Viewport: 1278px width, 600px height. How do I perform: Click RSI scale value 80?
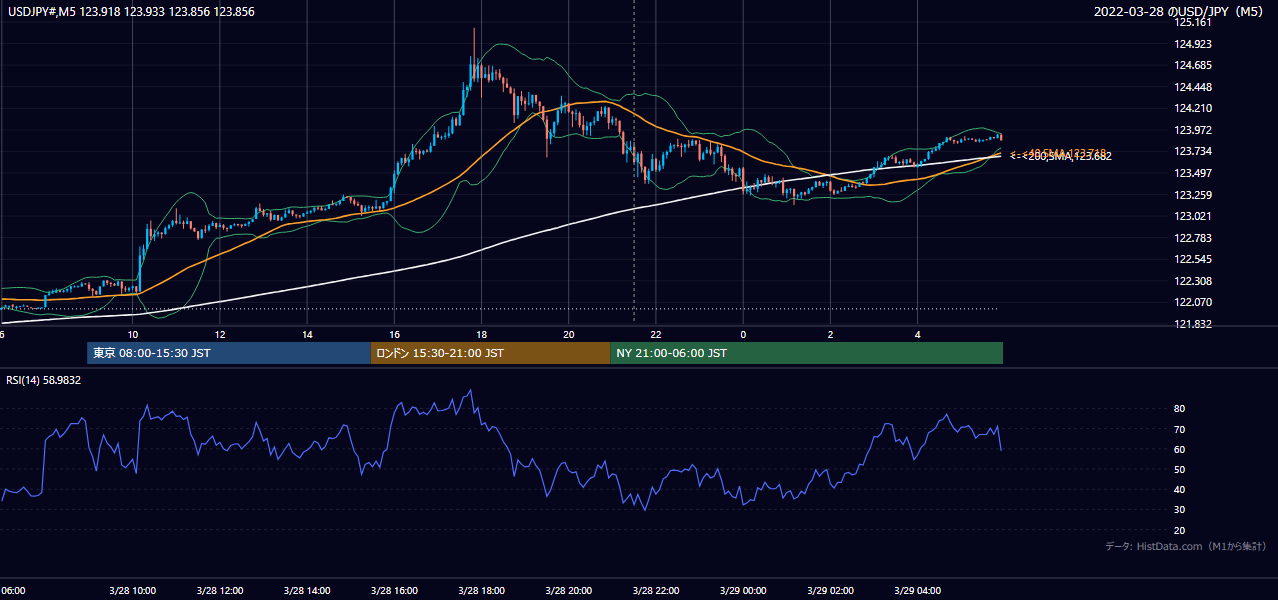[x=1179, y=409]
